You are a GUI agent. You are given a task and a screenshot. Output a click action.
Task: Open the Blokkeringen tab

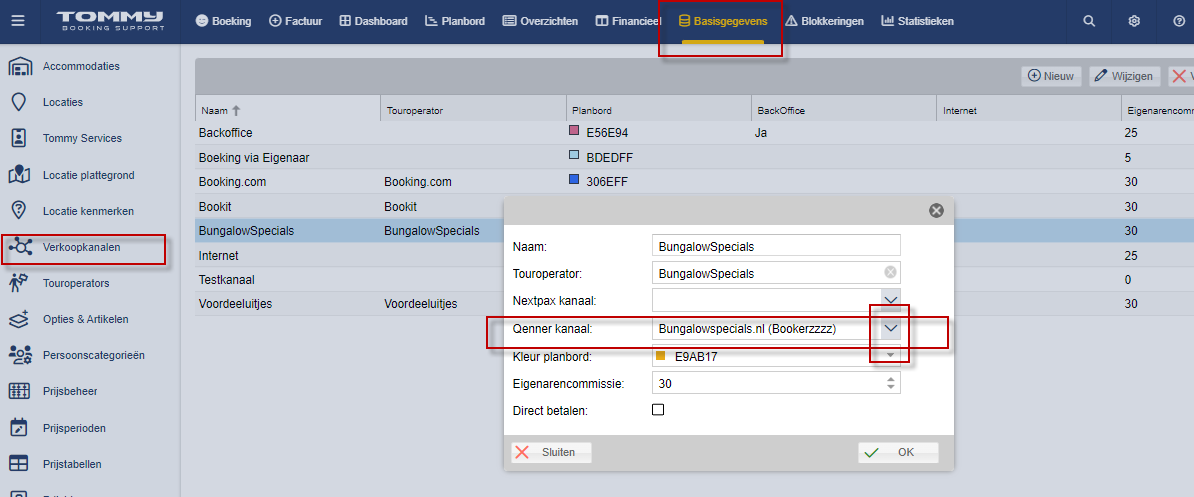[x=824, y=21]
